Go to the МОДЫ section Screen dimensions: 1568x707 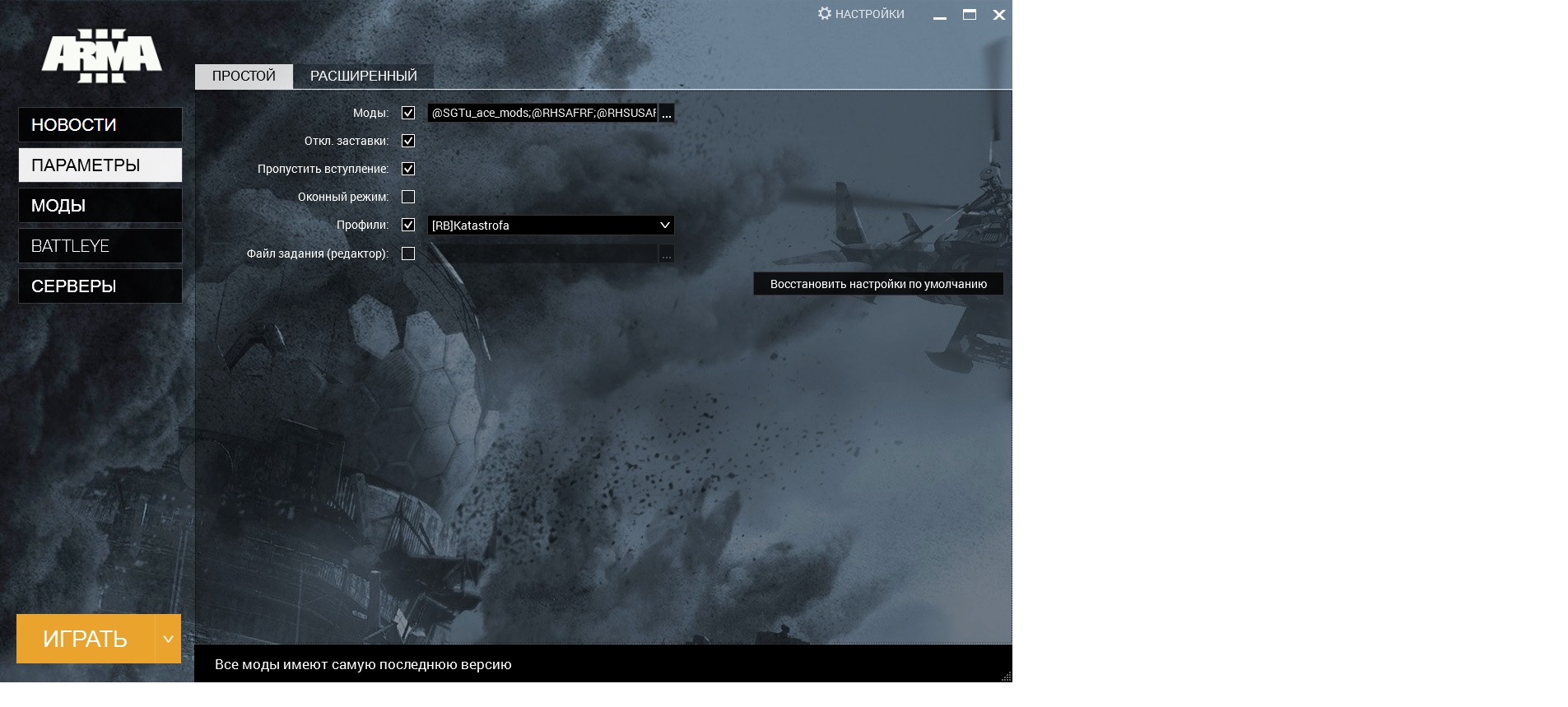point(100,206)
